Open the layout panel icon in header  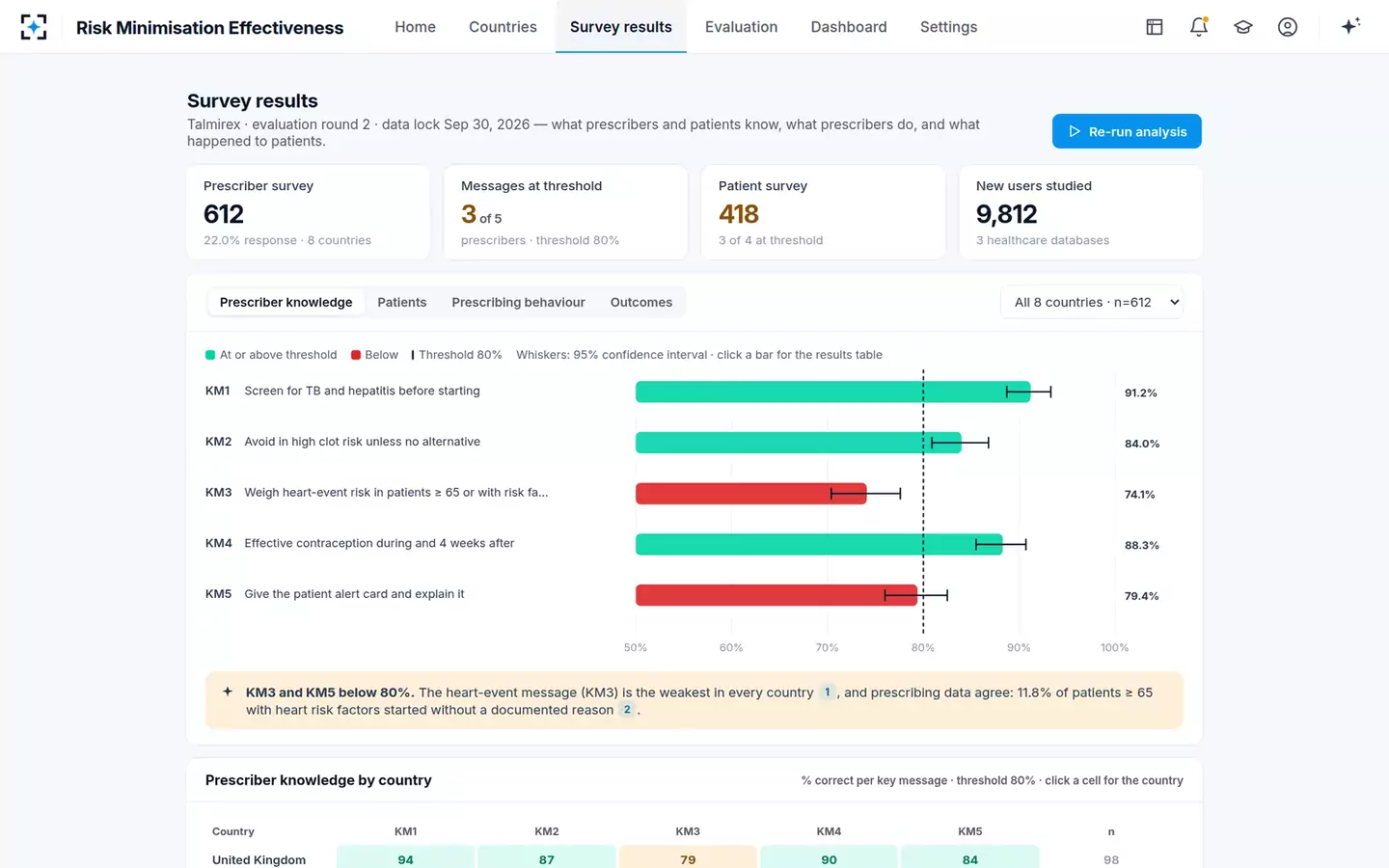pyautogui.click(x=1155, y=27)
